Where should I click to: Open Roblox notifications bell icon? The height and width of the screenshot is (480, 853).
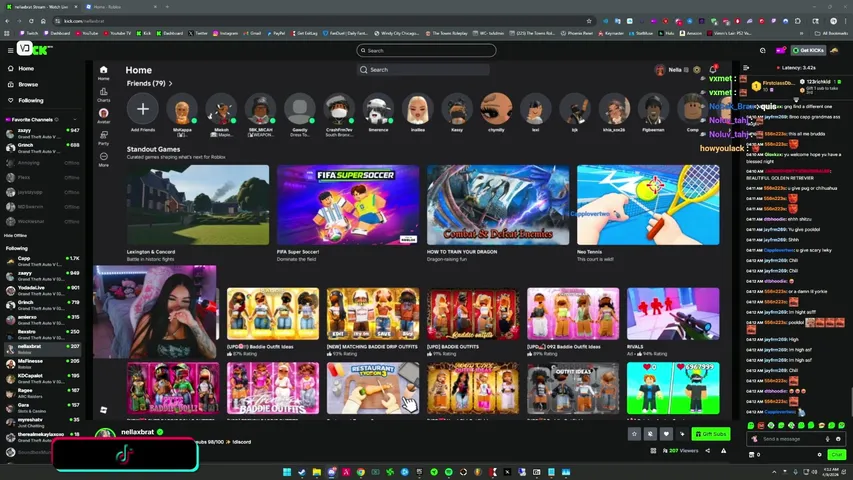713,70
